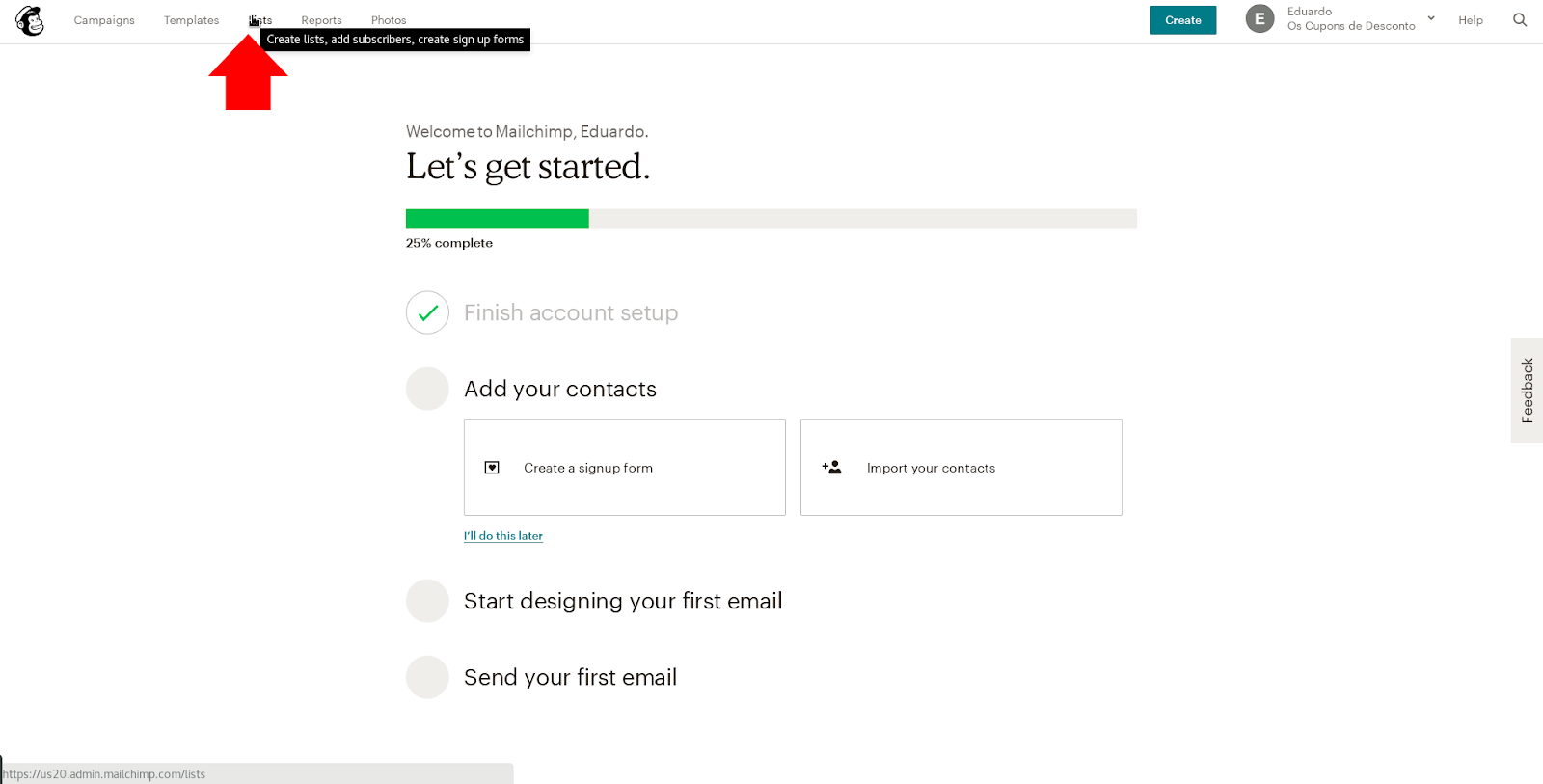Click the I'll do this later link

503,536
